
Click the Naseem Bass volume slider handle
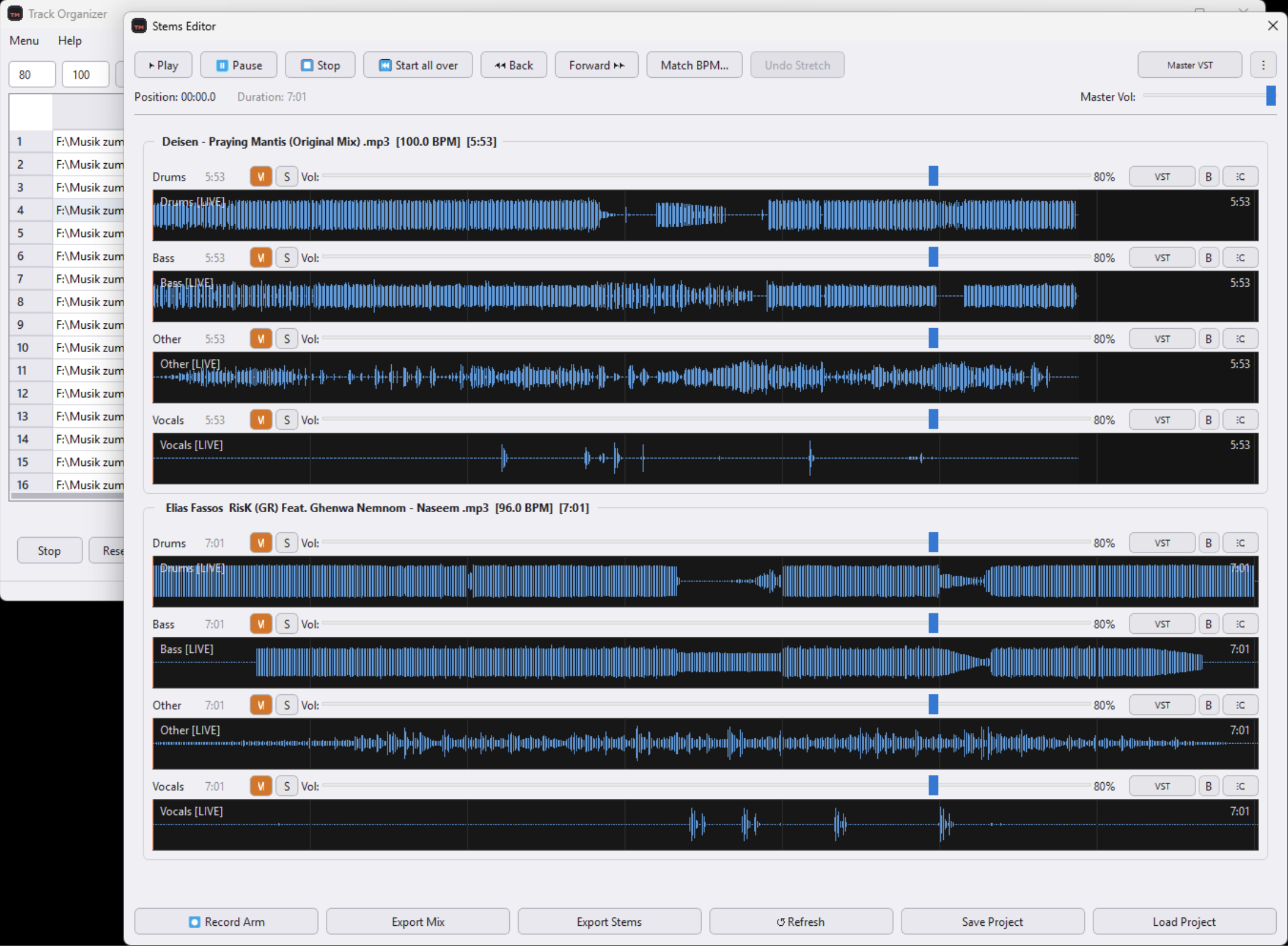tap(934, 624)
